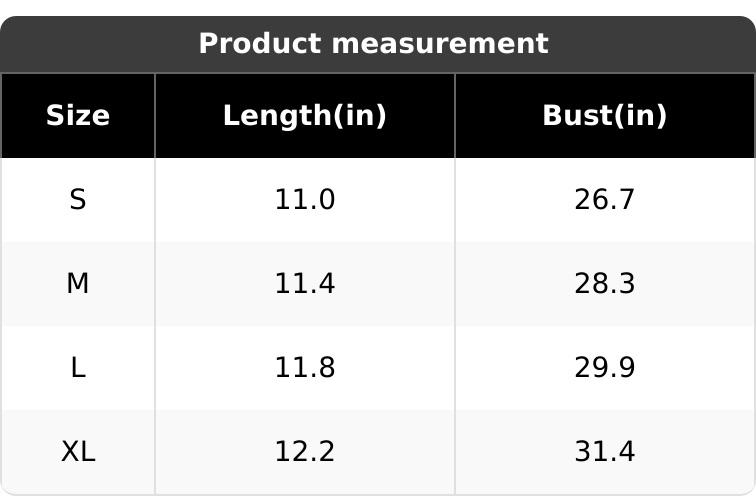Click the word Product in the title
The image size is (756, 496).
click(259, 44)
